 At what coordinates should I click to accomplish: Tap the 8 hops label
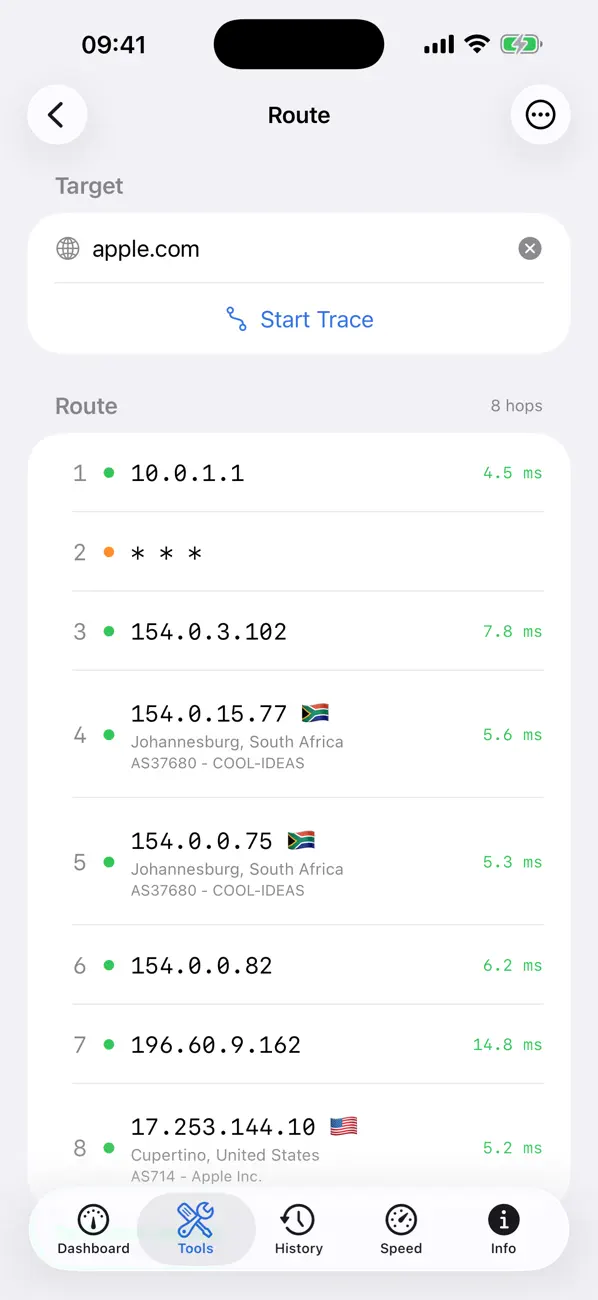pyautogui.click(x=517, y=406)
